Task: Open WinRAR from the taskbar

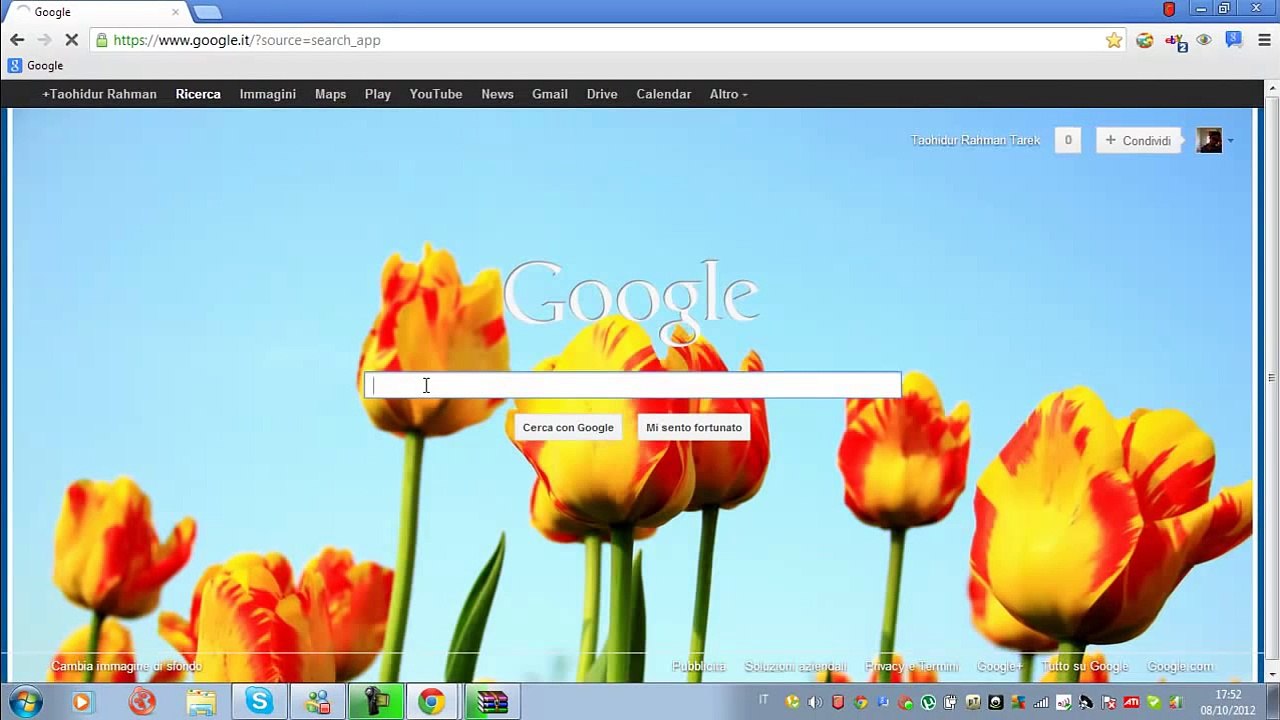Action: pyautogui.click(x=492, y=702)
